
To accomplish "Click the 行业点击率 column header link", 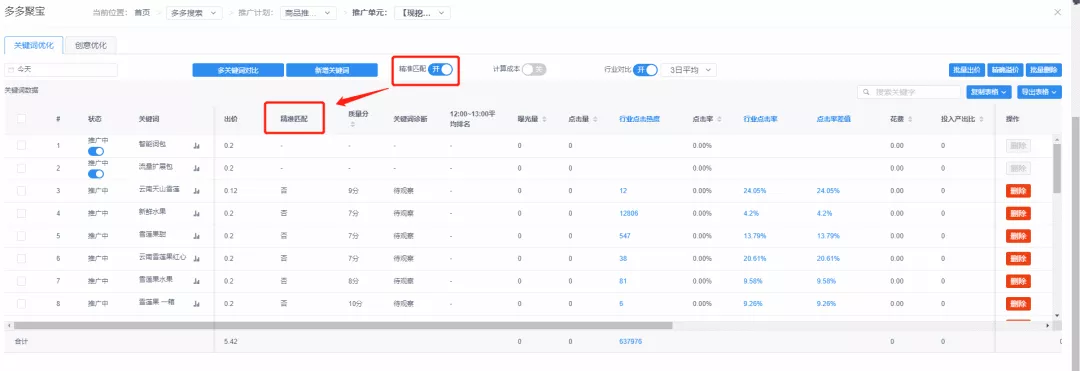I will pyautogui.click(x=760, y=119).
